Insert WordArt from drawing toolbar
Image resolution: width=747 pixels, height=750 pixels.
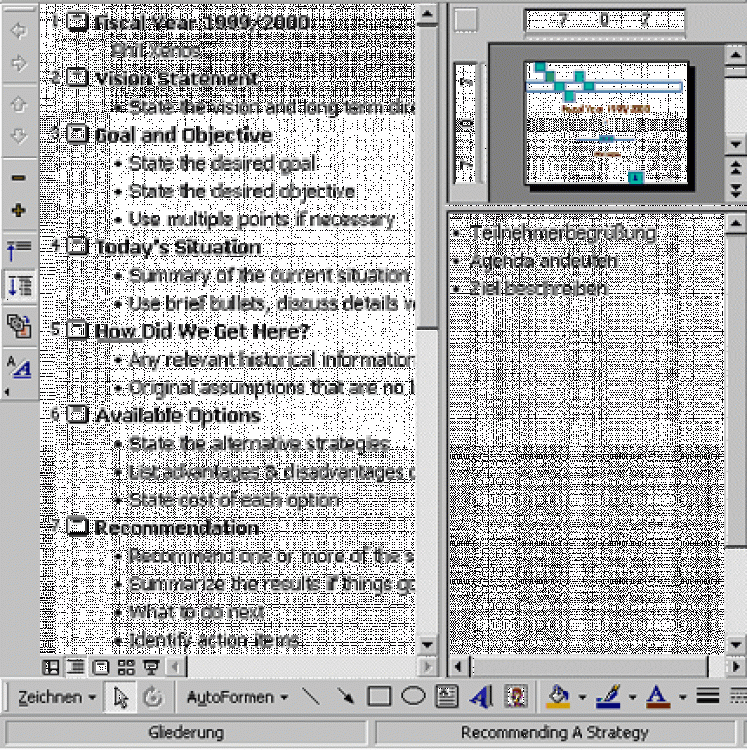(481, 696)
